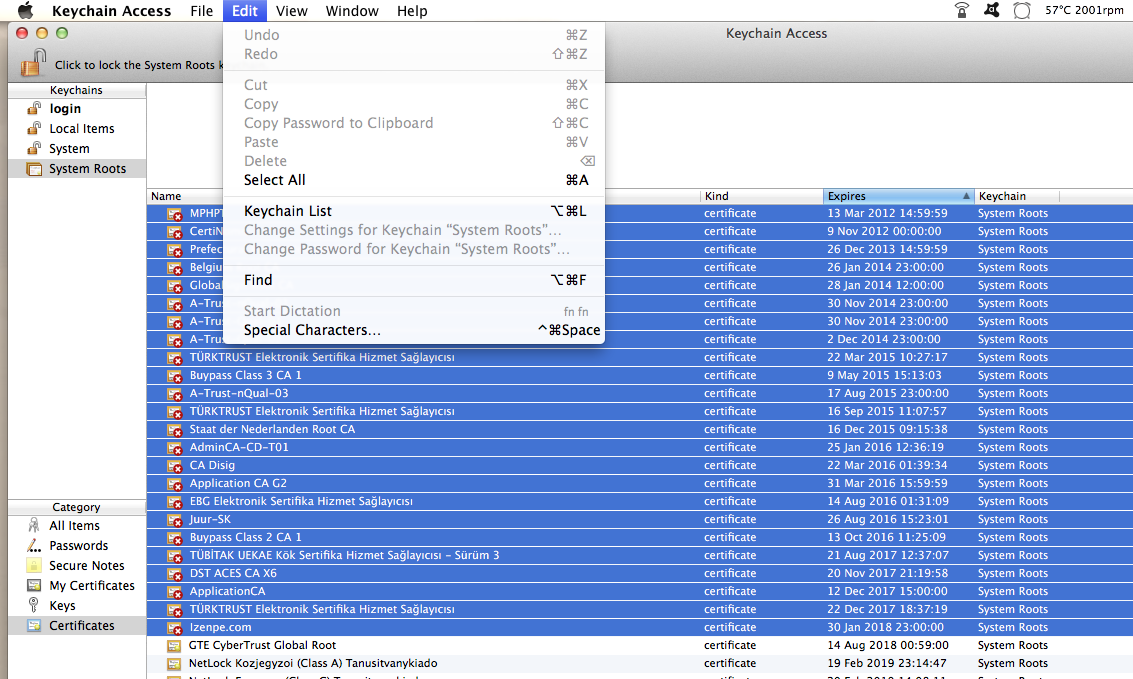Image resolution: width=1133 pixels, height=679 pixels.
Task: Click the expiry date 9 May 2015 15:13:03
Action: (884, 375)
